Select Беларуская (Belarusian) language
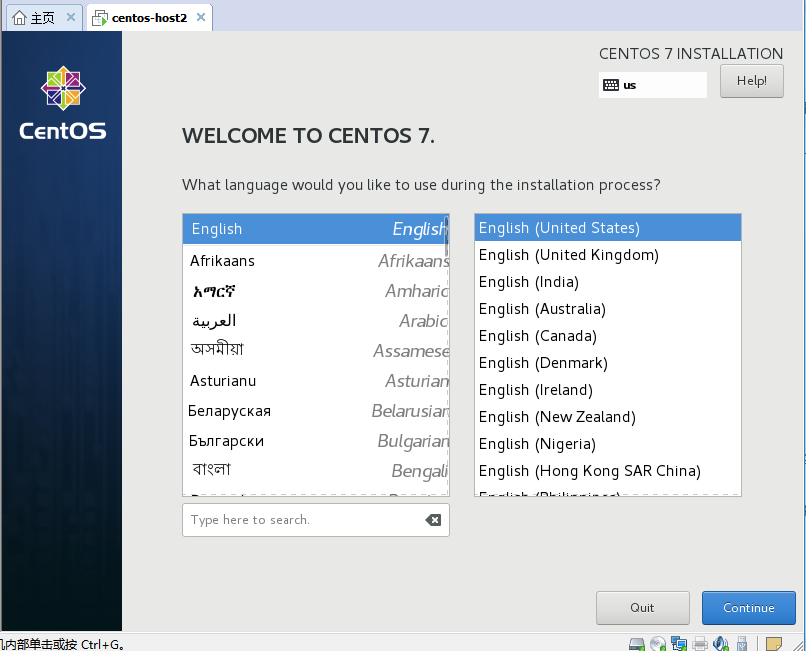The height and width of the screenshot is (651, 806). (x=314, y=411)
